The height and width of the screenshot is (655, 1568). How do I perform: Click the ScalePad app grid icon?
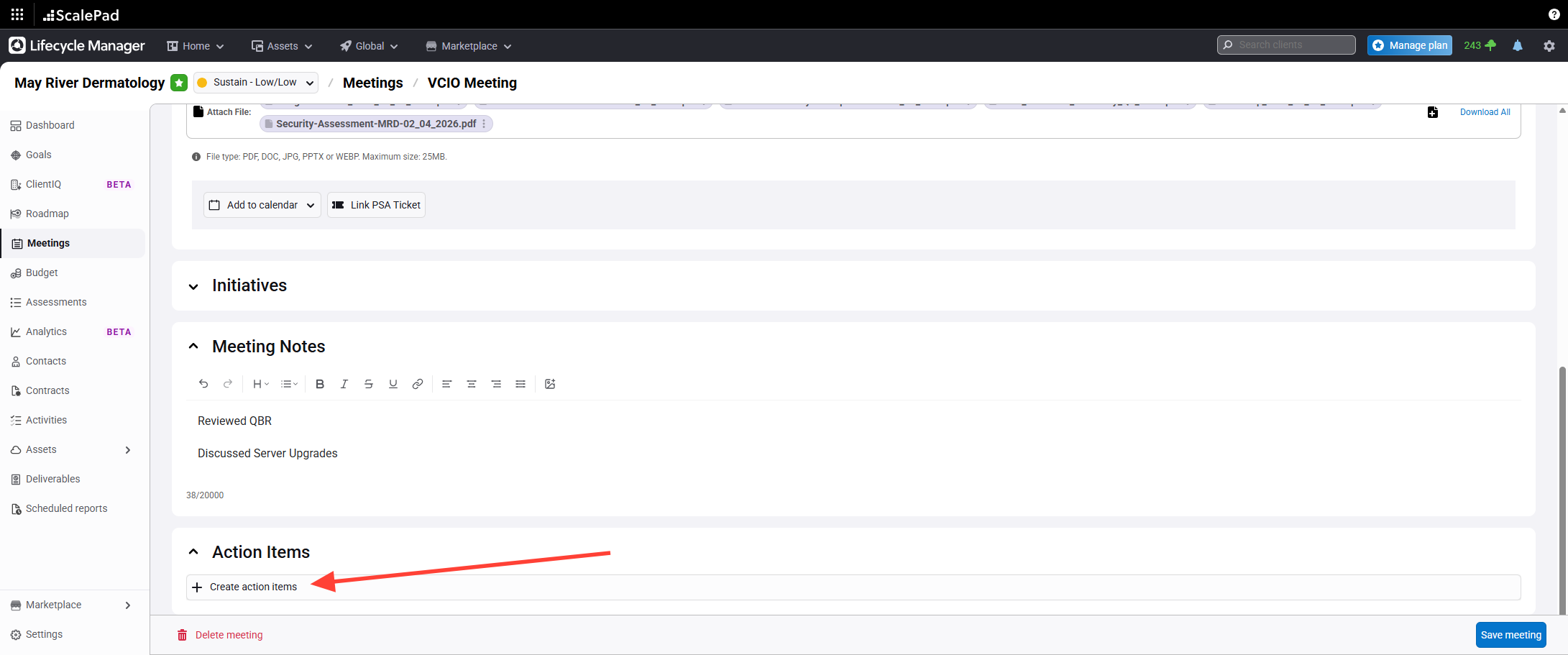click(17, 14)
